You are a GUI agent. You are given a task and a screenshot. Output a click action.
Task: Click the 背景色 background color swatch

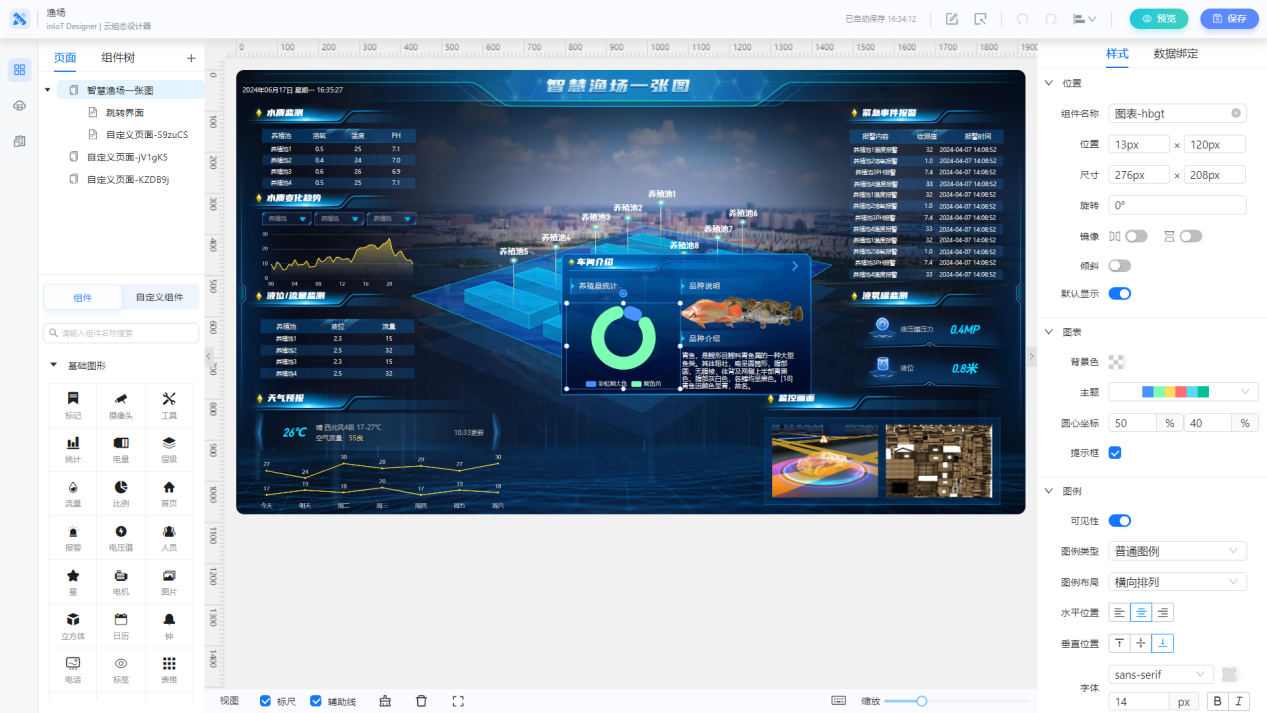1116,362
